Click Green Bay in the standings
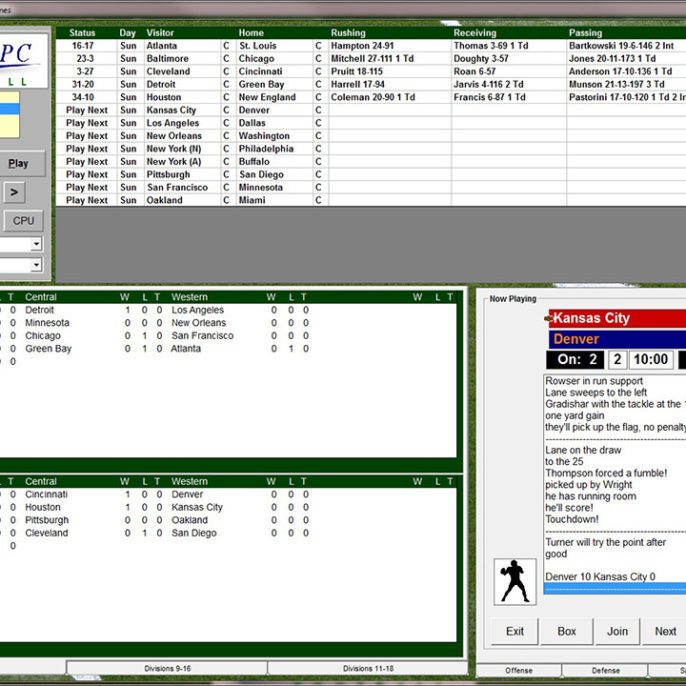686x686 pixels. pos(48,349)
